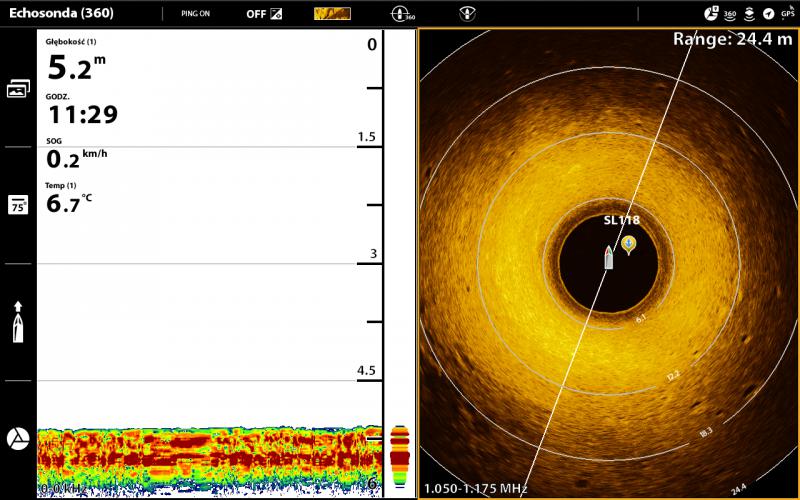Select the yellow SL118 waypoint marker
The image size is (800, 500).
[628, 243]
